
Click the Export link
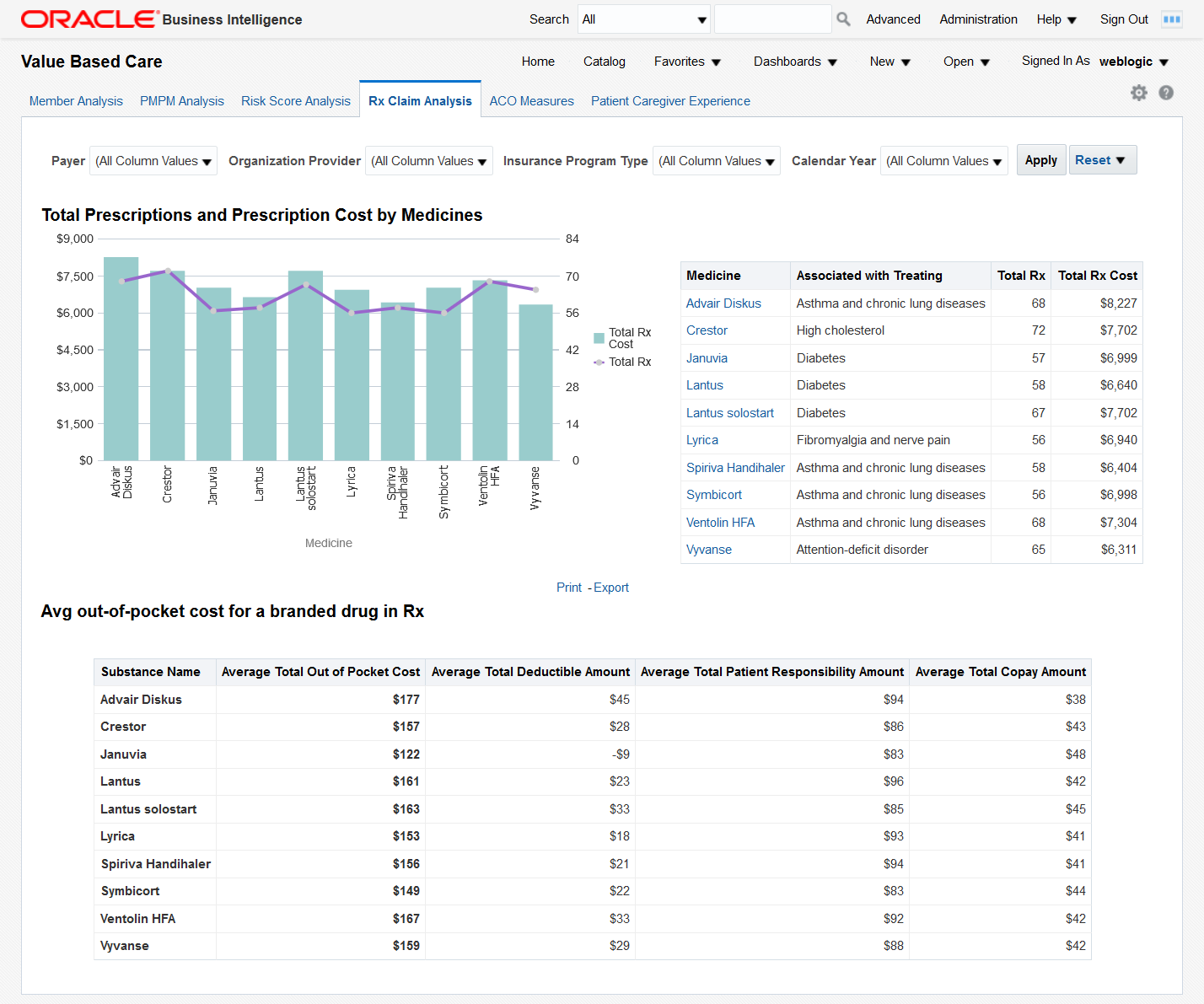click(x=611, y=588)
